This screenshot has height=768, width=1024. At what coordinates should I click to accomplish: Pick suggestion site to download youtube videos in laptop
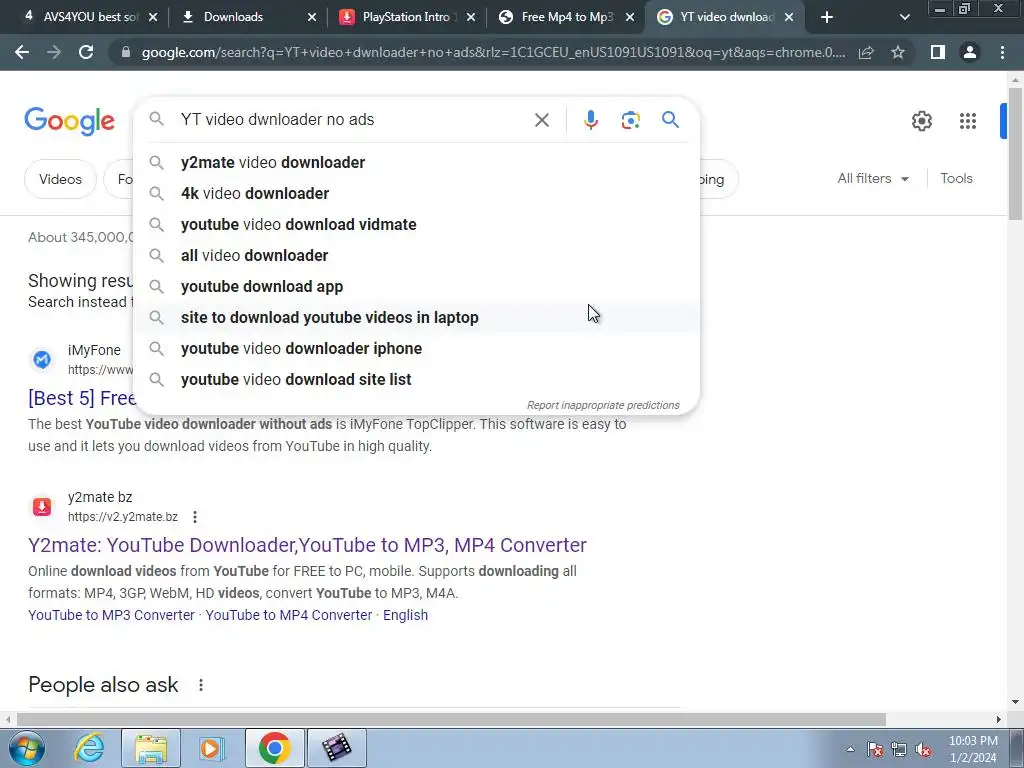(416, 317)
